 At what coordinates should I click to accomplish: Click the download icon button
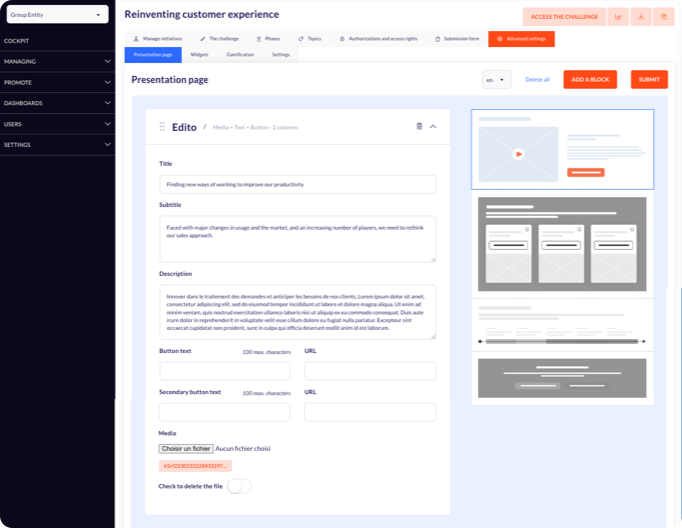[641, 17]
